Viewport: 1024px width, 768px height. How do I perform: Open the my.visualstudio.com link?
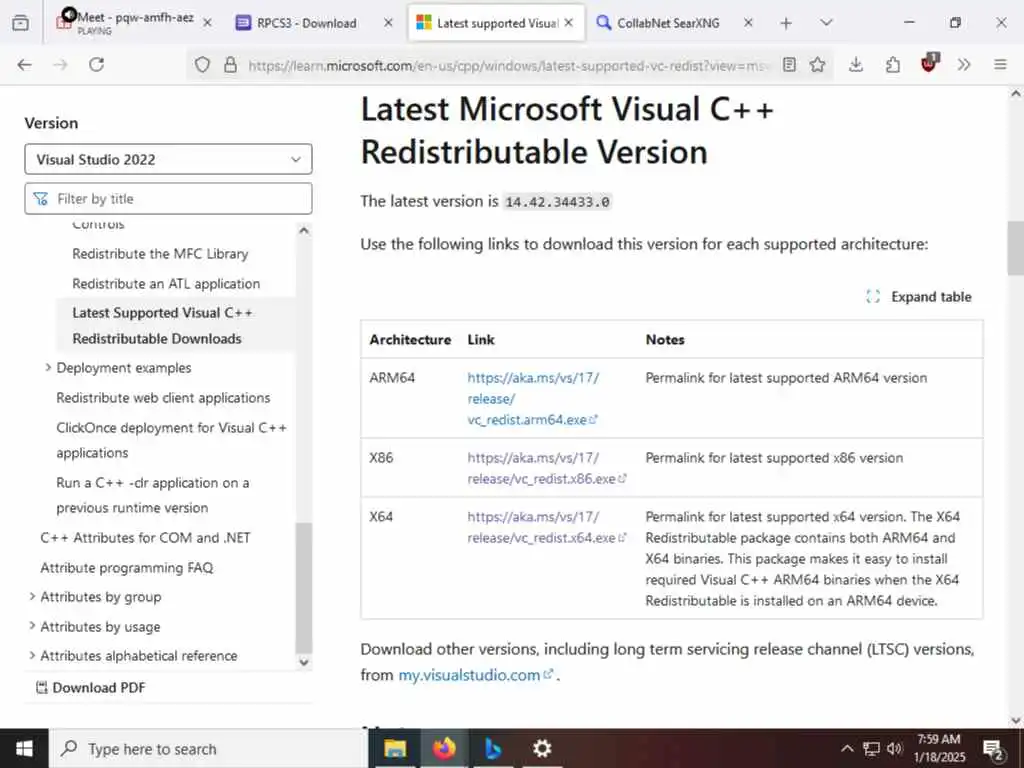pyautogui.click(x=475, y=675)
